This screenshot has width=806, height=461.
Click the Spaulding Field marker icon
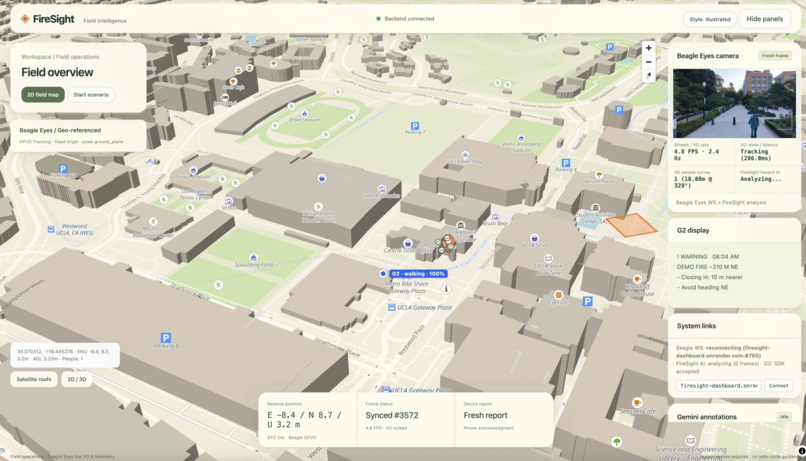click(x=253, y=257)
